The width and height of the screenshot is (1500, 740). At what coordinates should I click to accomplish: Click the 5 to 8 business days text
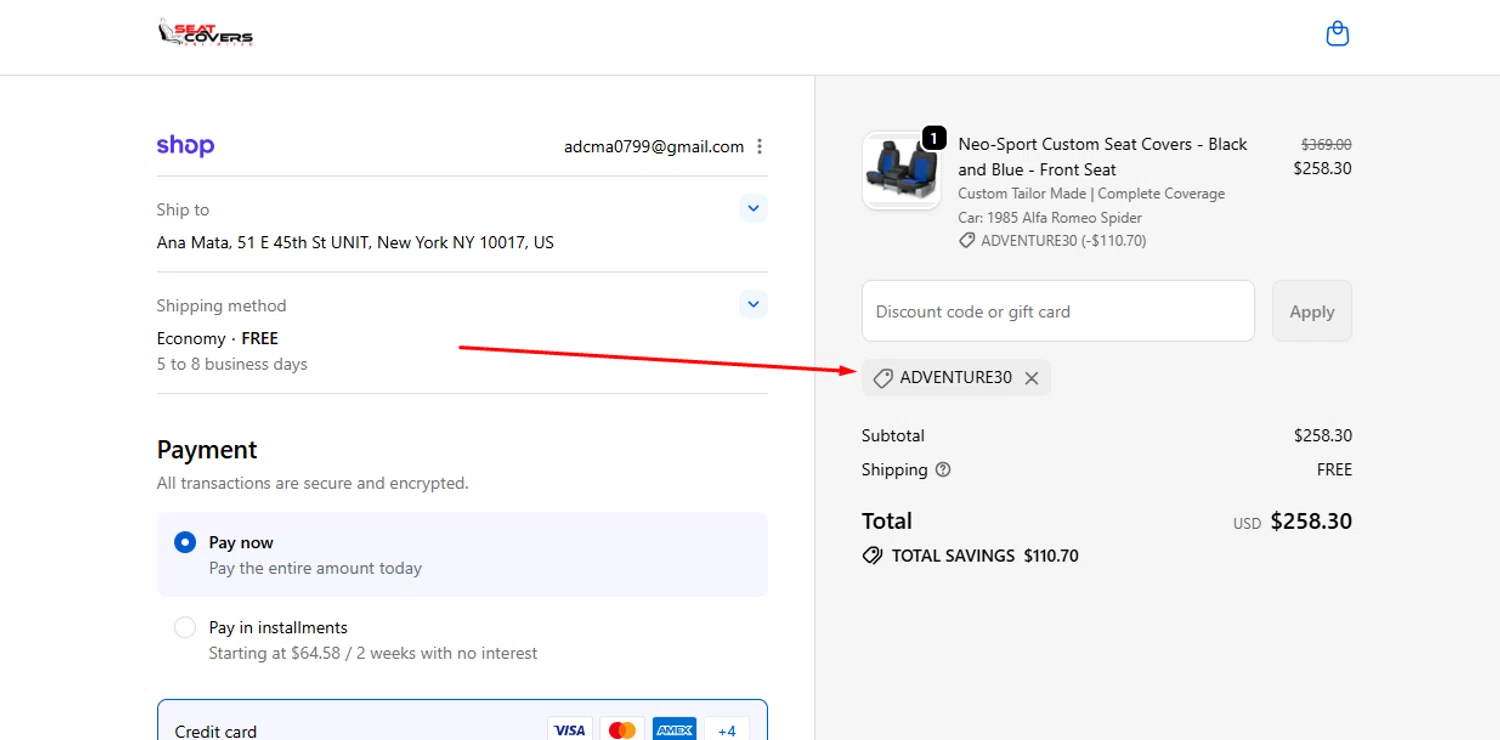232,364
